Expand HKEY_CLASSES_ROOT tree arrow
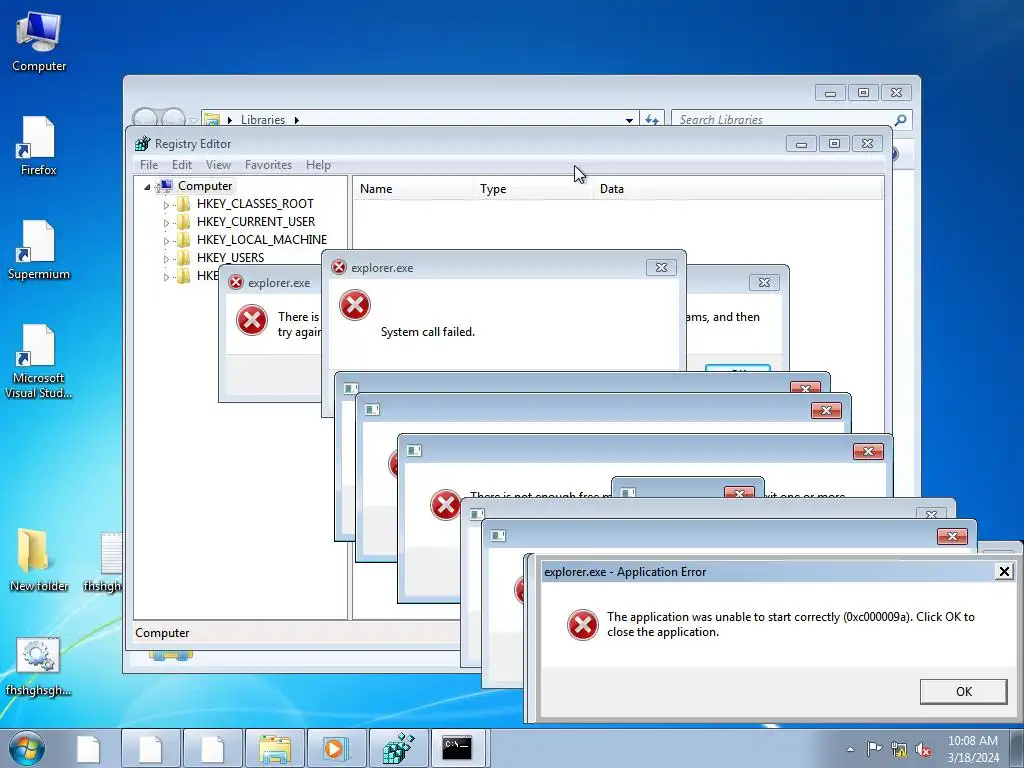 click(166, 204)
